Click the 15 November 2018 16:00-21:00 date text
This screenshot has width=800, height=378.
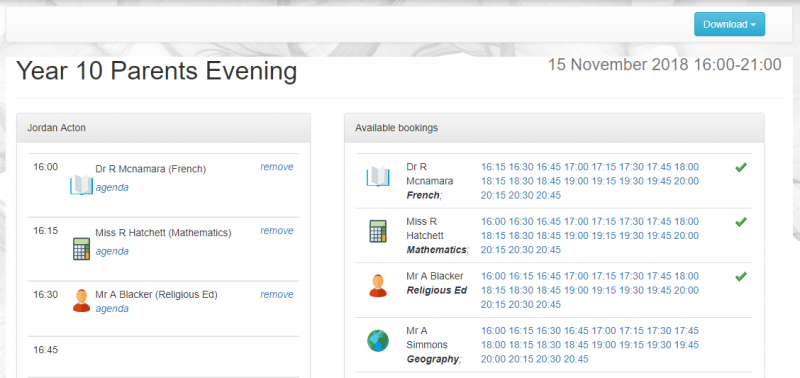[665, 65]
